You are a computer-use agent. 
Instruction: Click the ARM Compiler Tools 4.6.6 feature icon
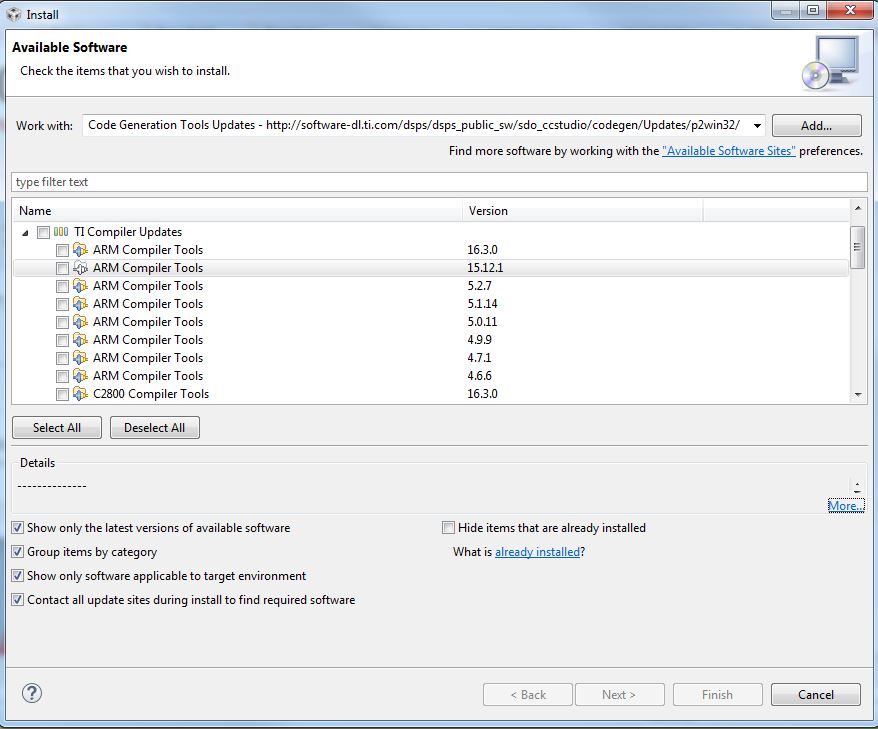point(80,375)
